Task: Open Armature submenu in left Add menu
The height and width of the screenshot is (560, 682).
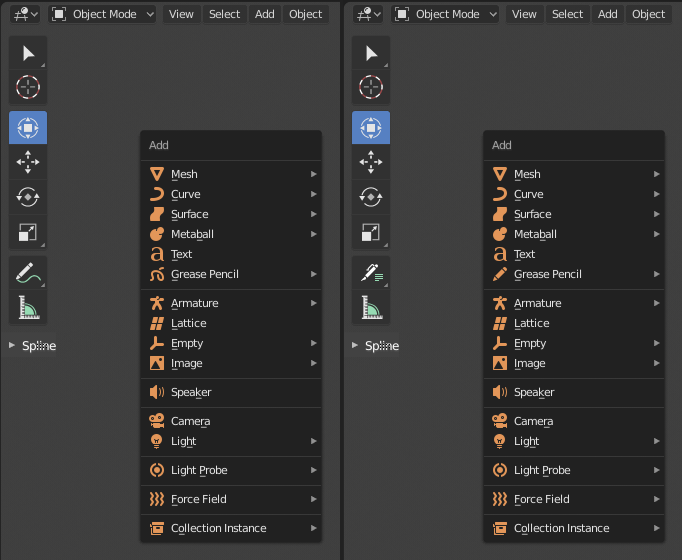Action: pos(231,303)
